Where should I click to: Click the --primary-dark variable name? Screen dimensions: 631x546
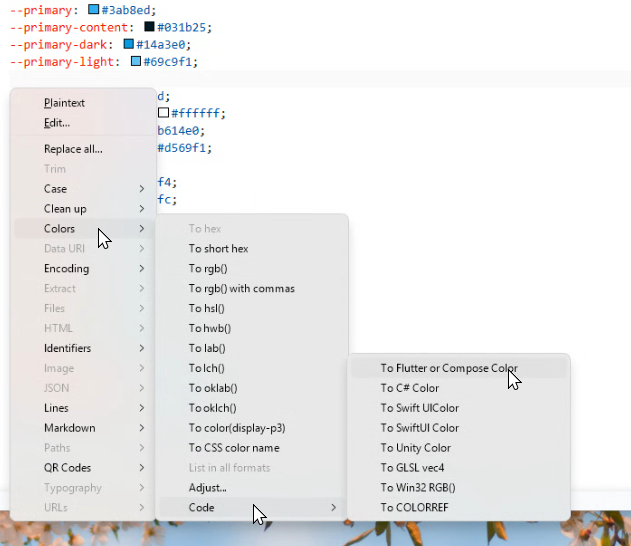[x=59, y=45]
